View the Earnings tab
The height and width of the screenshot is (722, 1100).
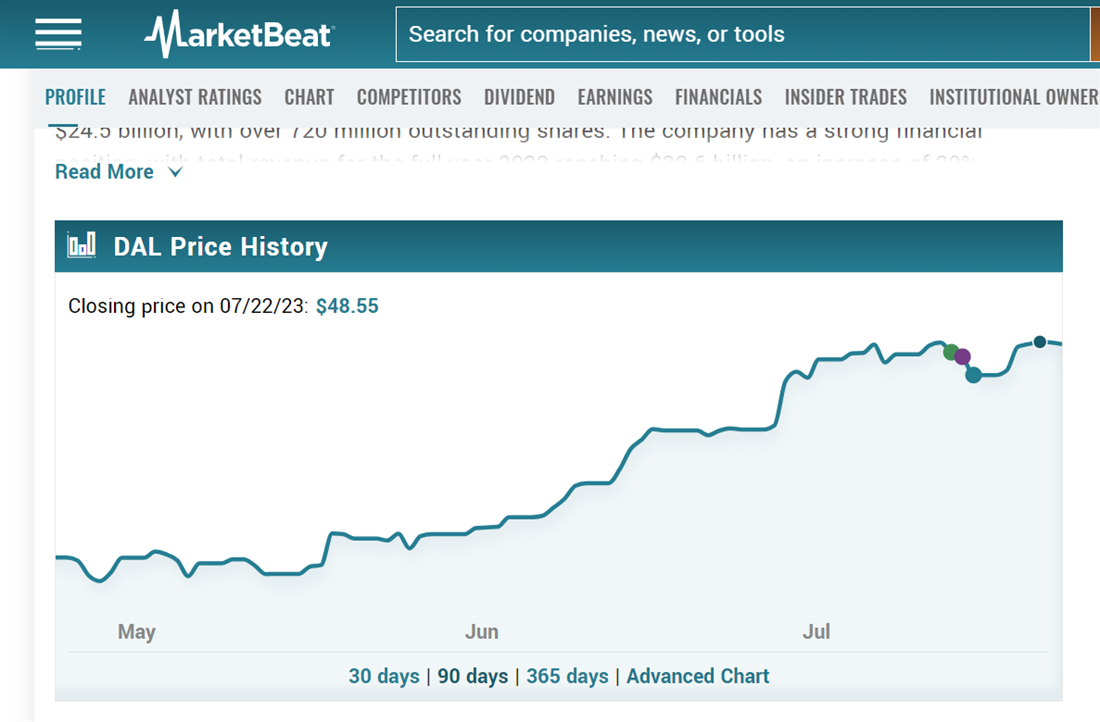pos(615,97)
